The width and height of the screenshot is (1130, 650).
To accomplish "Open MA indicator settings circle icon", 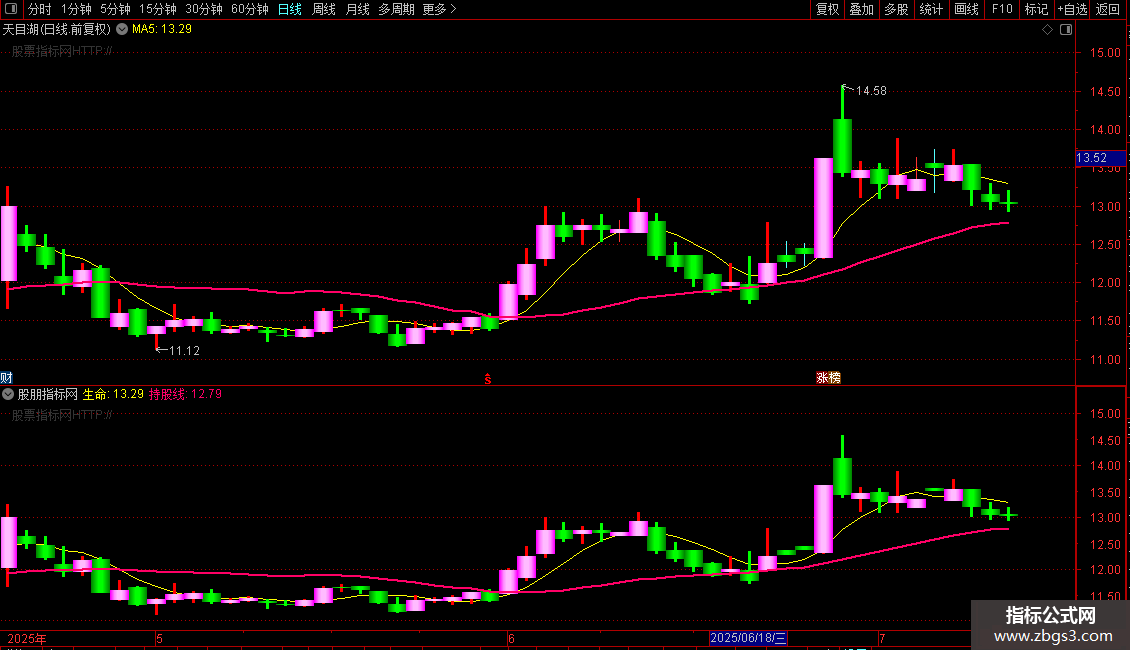I will coord(122,29).
